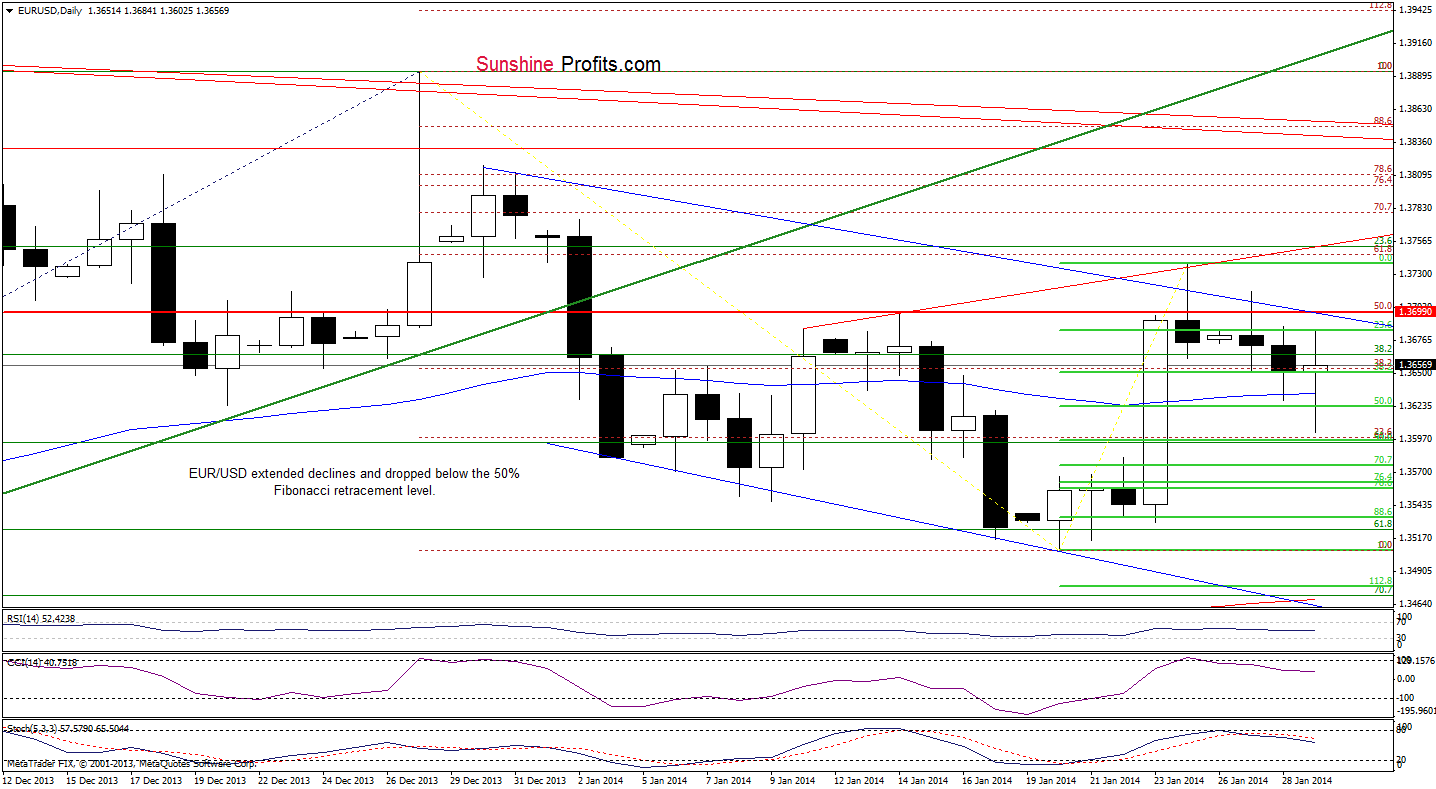Click the EURUSD,Daily chart title text
This screenshot has width=1436, height=789.
[50, 9]
